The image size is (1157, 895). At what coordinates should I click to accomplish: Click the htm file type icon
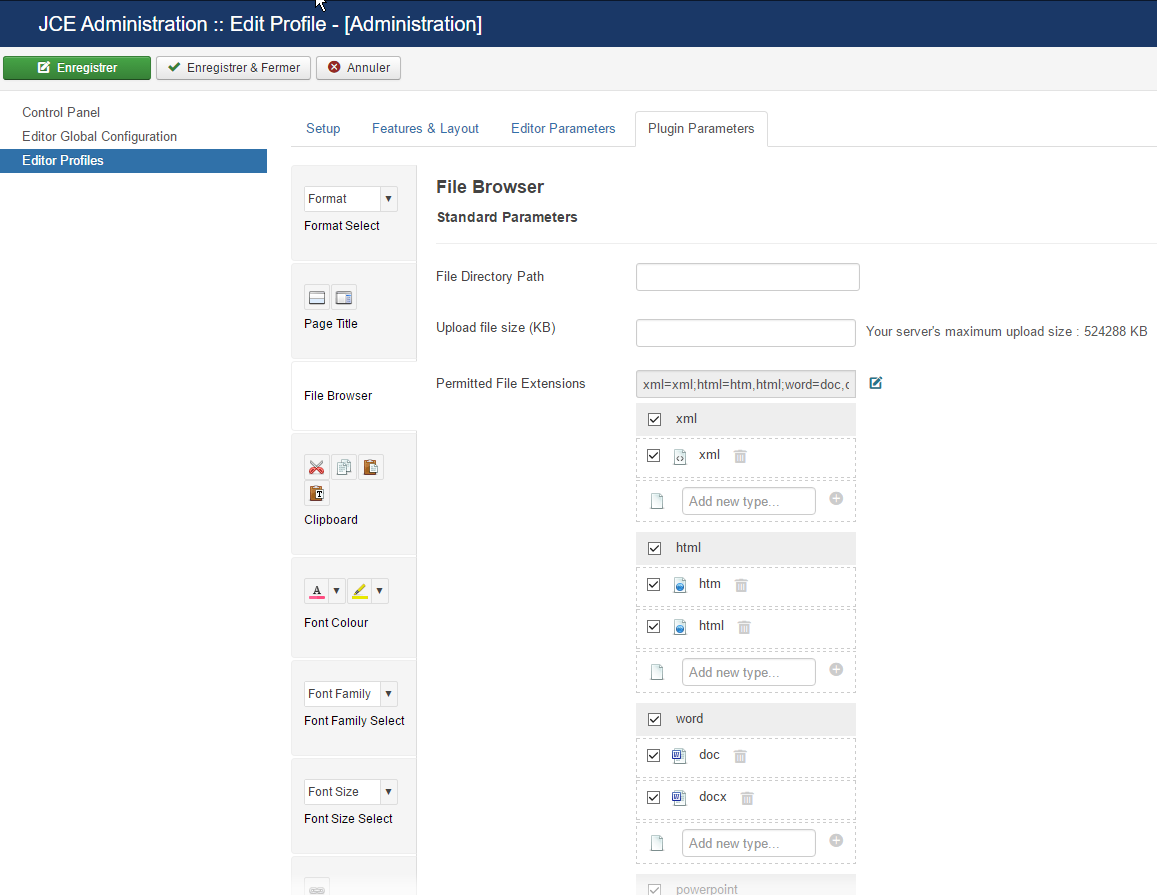[x=680, y=585]
